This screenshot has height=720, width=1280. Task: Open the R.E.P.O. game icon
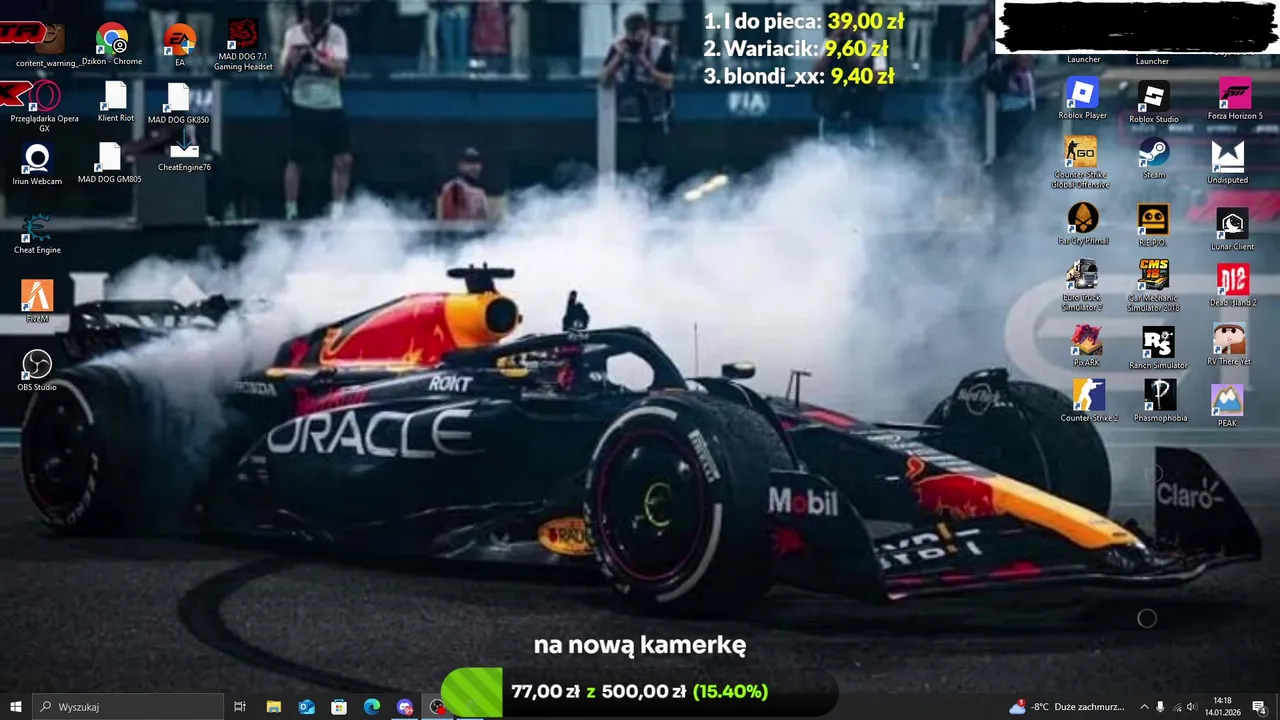[1153, 225]
